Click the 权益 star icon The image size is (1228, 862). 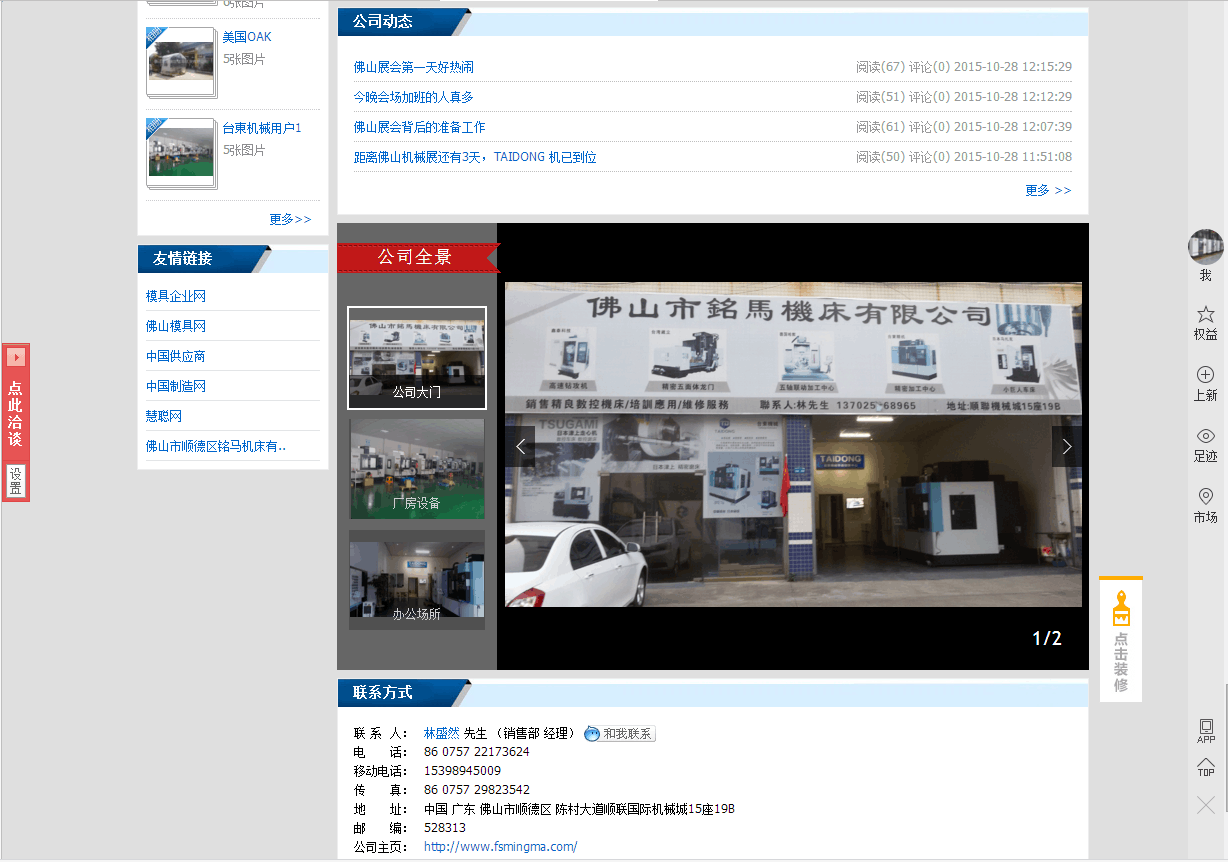point(1205,314)
